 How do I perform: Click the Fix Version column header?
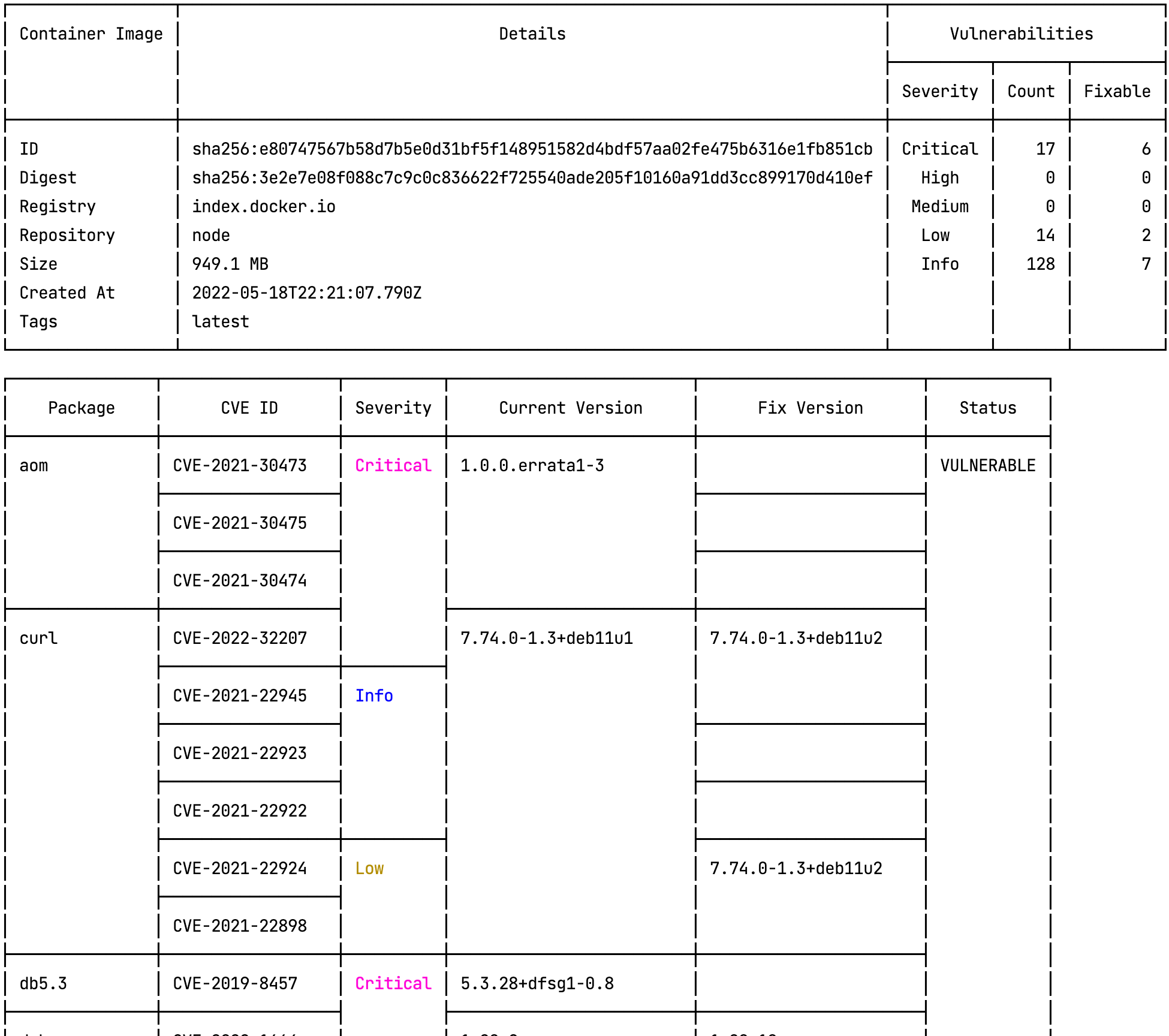(809, 408)
